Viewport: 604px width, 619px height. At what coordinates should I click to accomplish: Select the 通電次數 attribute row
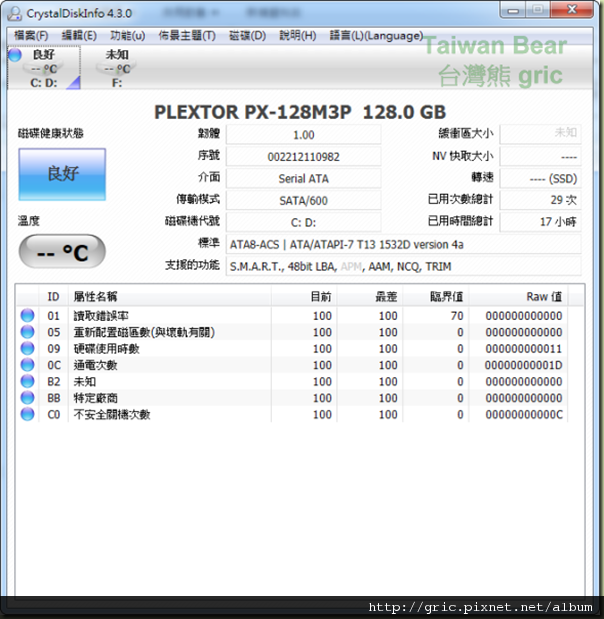292,365
